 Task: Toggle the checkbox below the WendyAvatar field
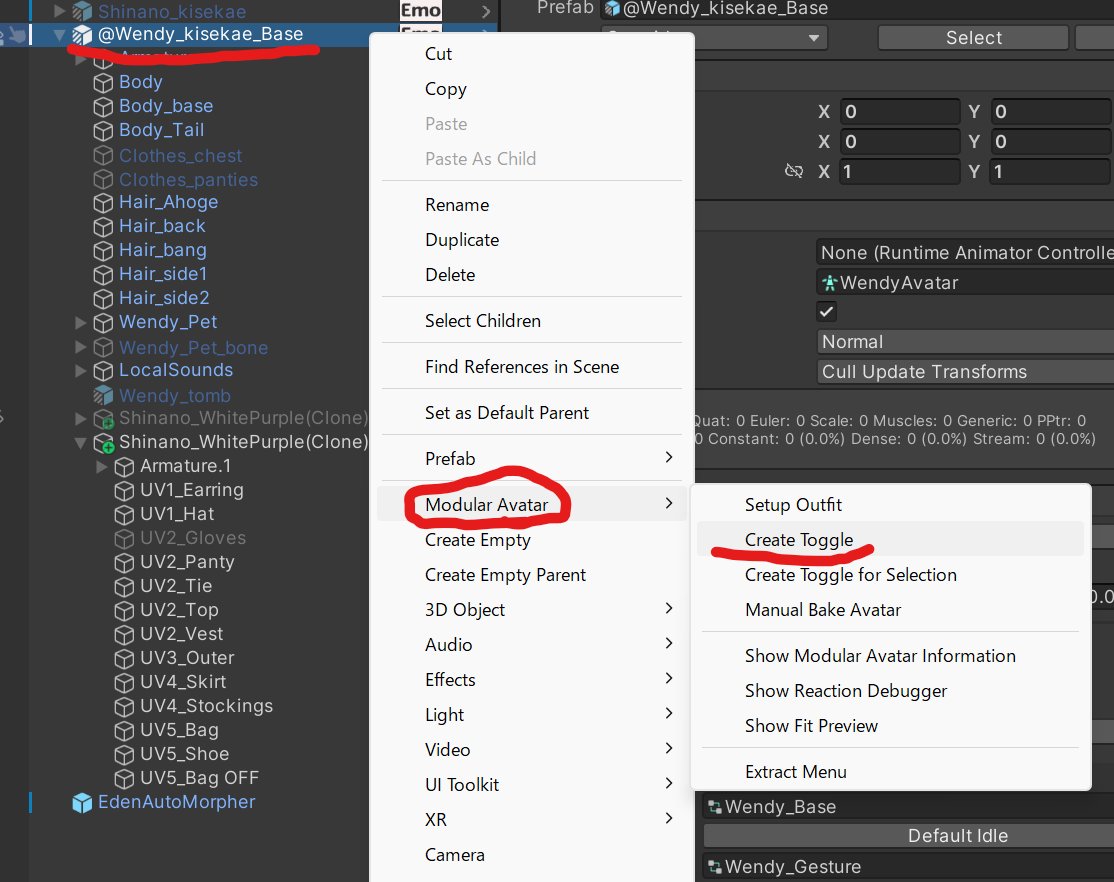coord(826,311)
